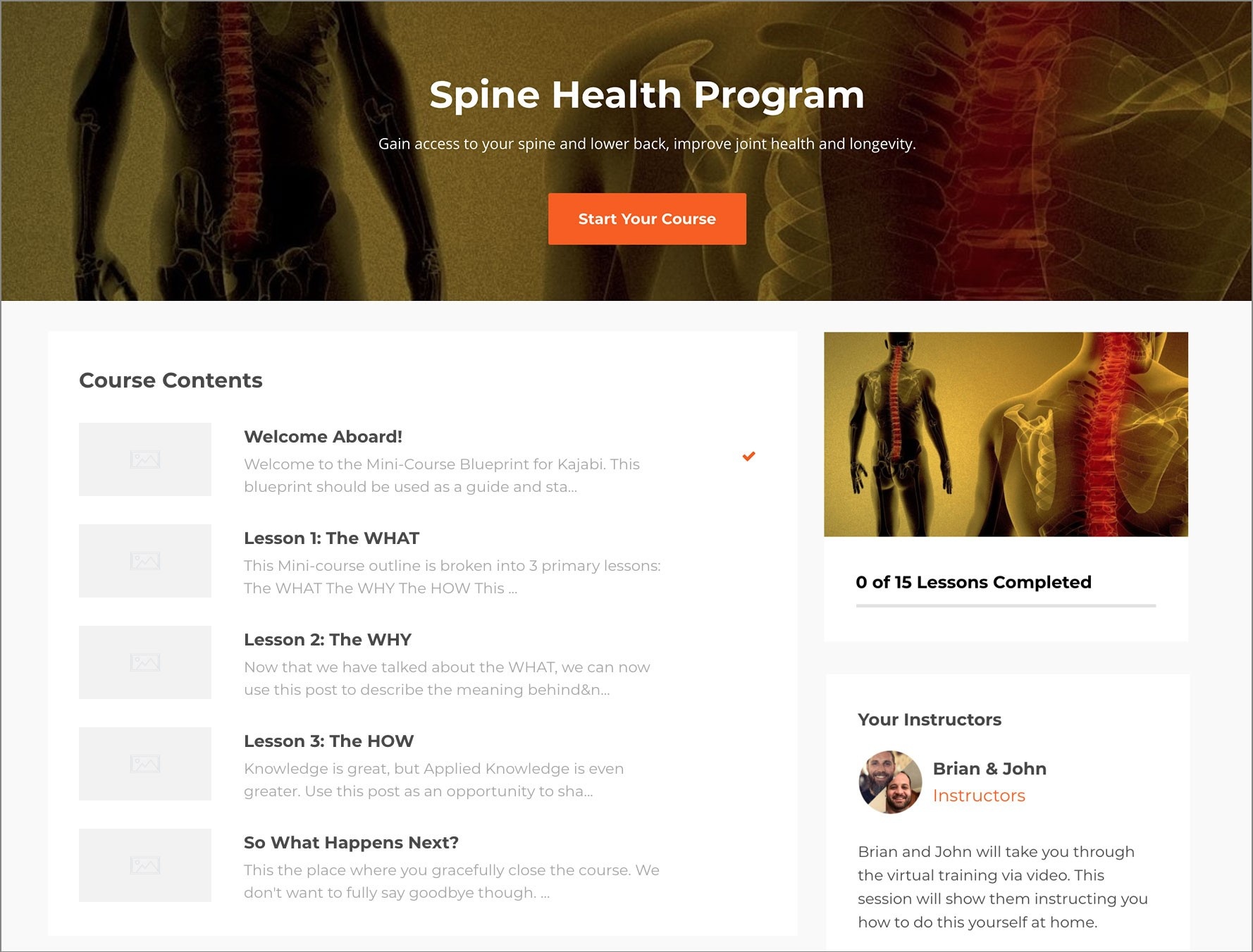Click the Lesson 3 placeholder thumbnail icon
The width and height of the screenshot is (1253, 952).
click(x=145, y=764)
